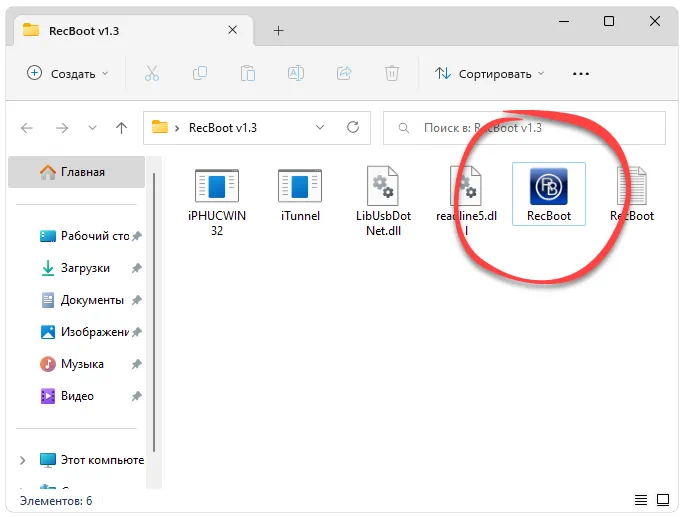Click pin icon next to Видео
Screen dimensions: 687x517
(x=137, y=396)
